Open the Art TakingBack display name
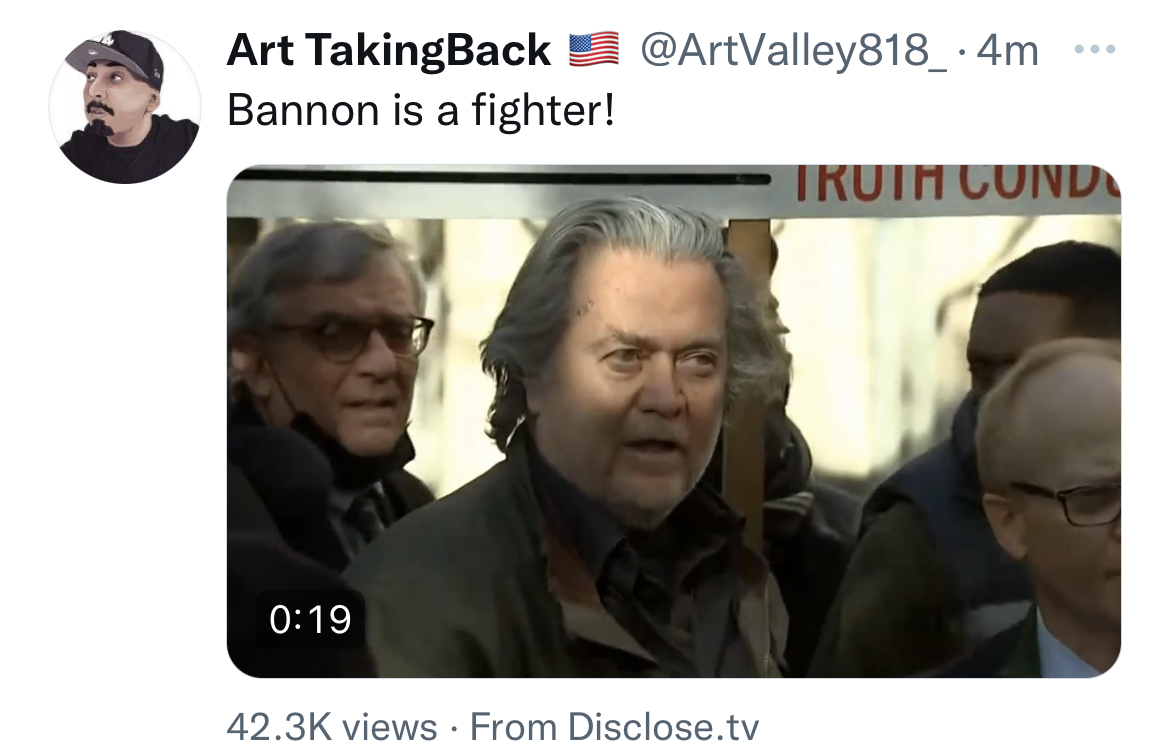Screen dimensions: 1170x747 pyautogui.click(x=389, y=50)
